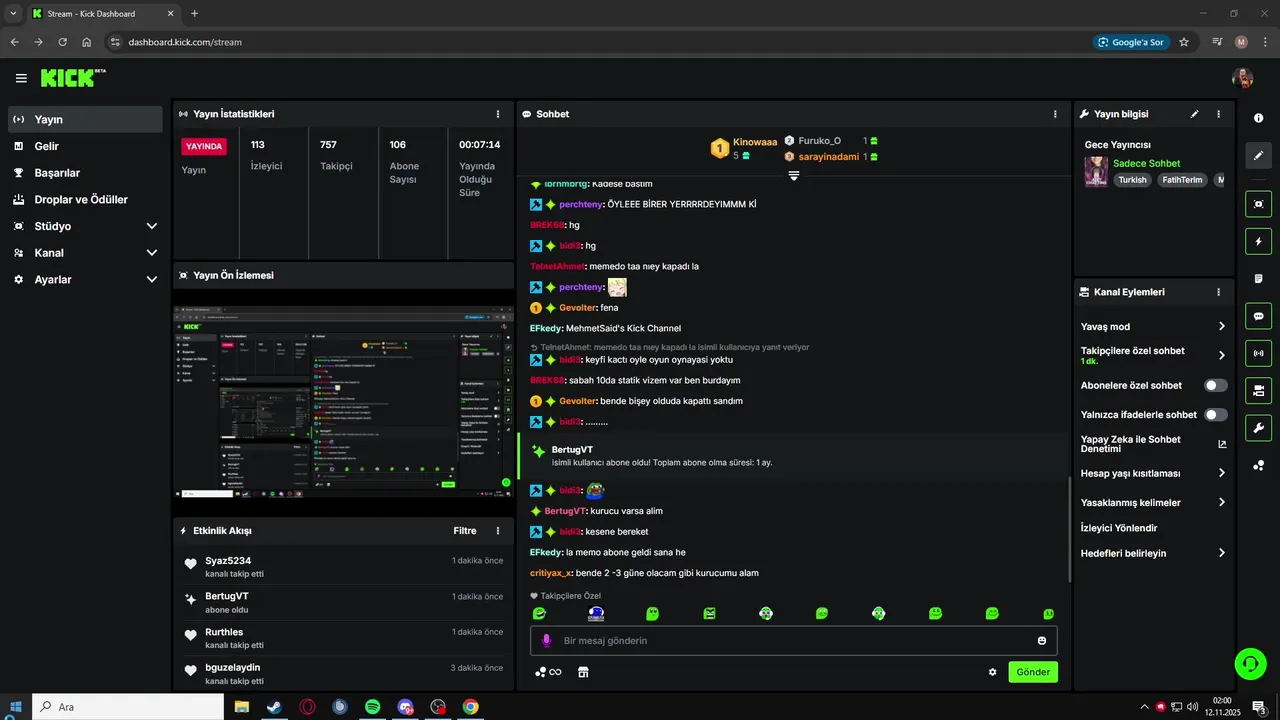The image size is (1280, 720).
Task: Click the Turkish tag
Action: click(x=1132, y=180)
